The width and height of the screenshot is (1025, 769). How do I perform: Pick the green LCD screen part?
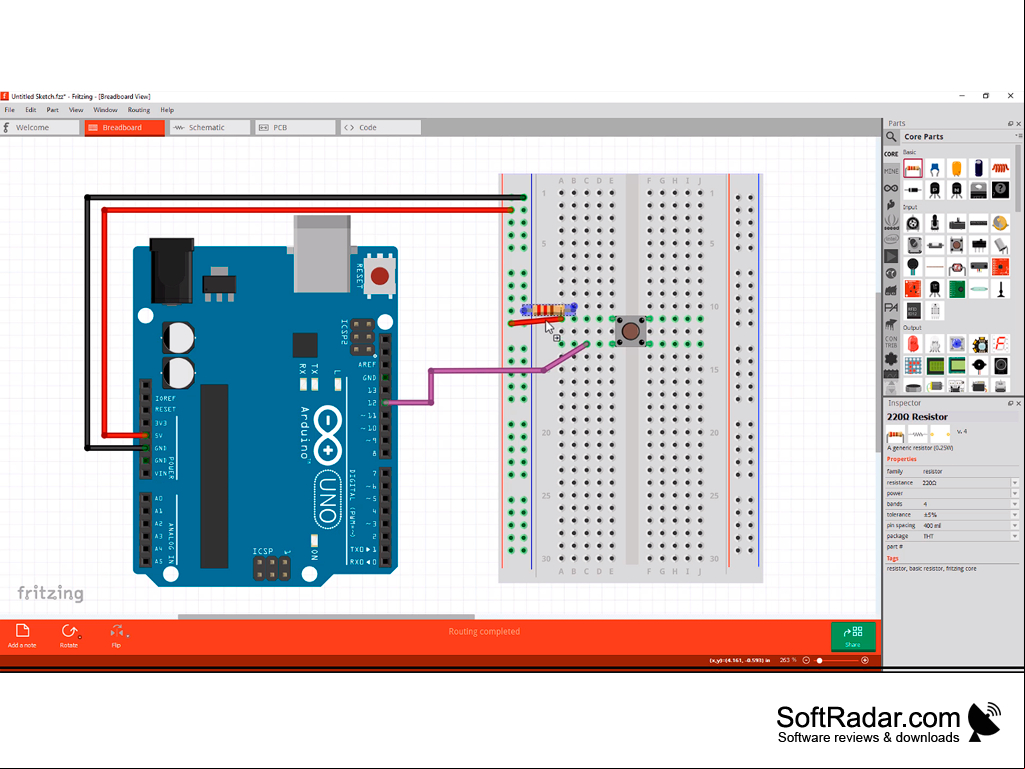coord(935,366)
